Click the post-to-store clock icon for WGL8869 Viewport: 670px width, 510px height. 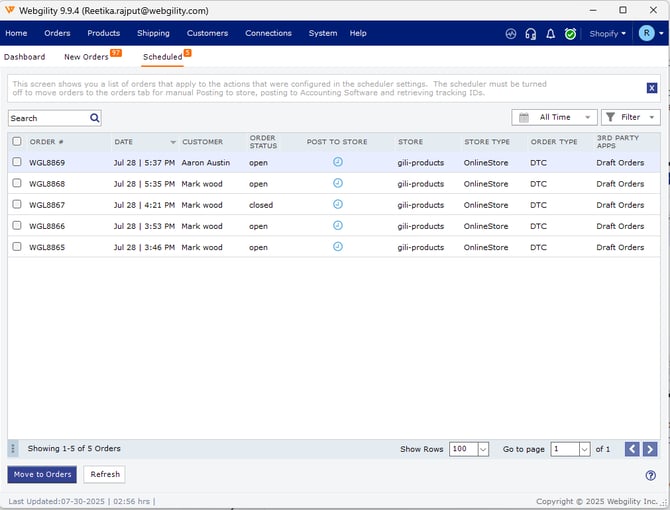coord(337,162)
